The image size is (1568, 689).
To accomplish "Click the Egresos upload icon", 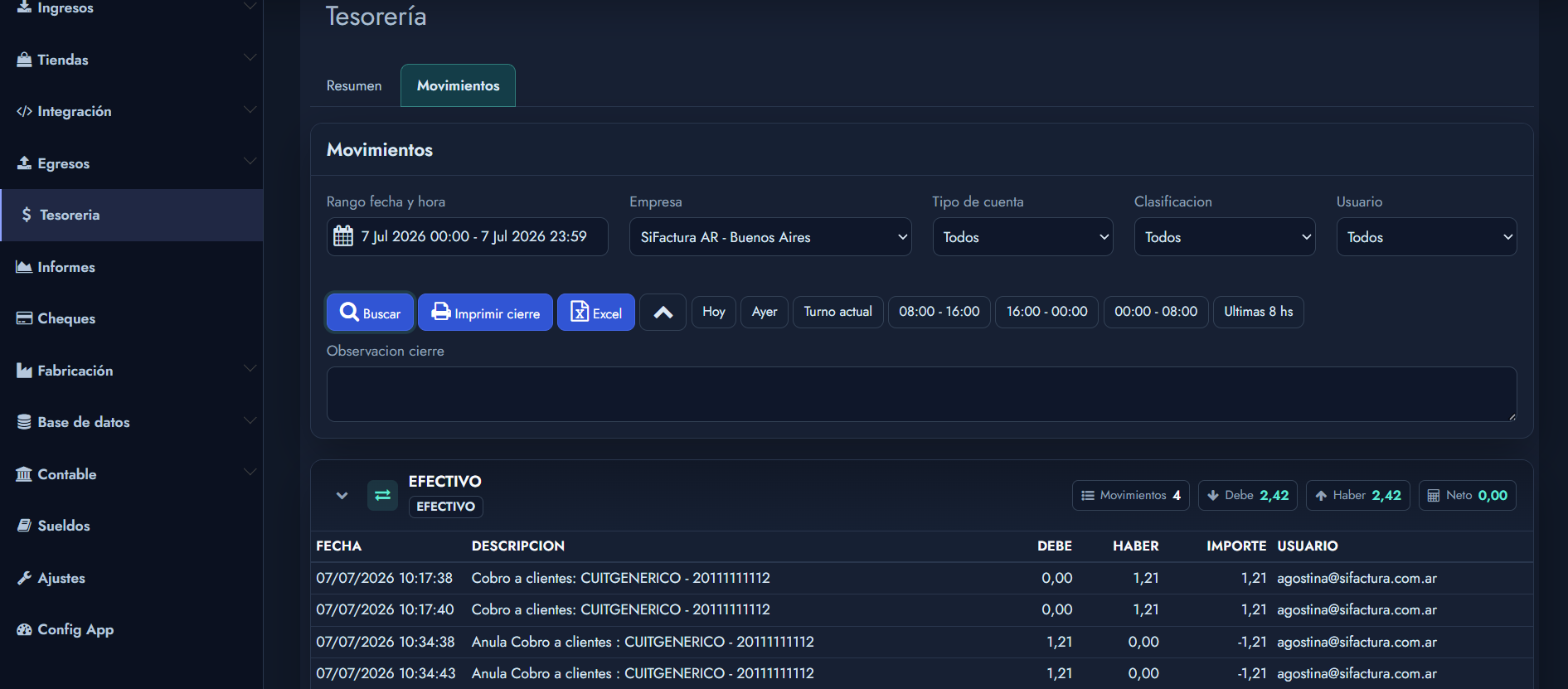I will coord(24,163).
